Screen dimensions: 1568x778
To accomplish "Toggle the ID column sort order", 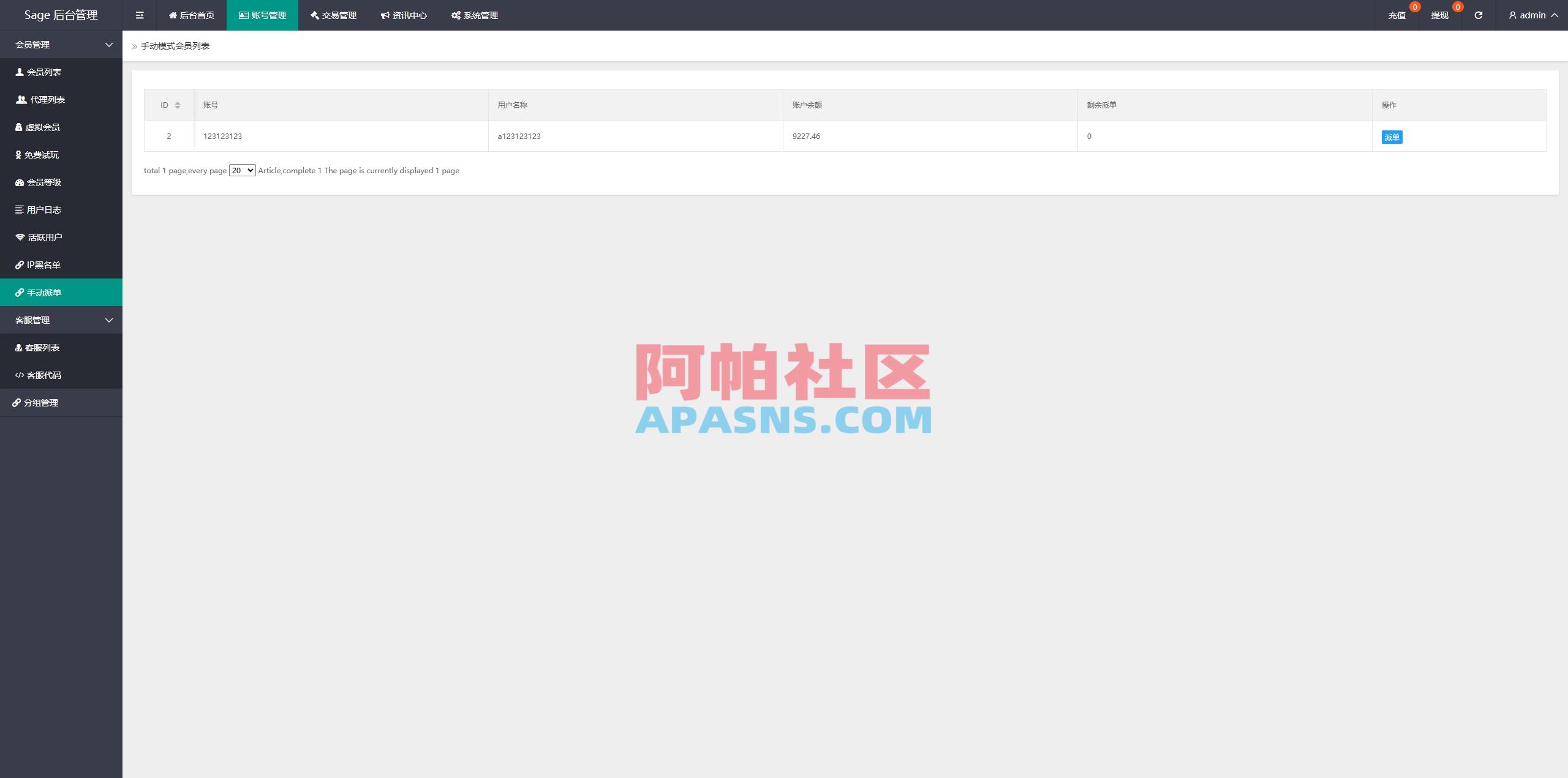I will pos(177,105).
